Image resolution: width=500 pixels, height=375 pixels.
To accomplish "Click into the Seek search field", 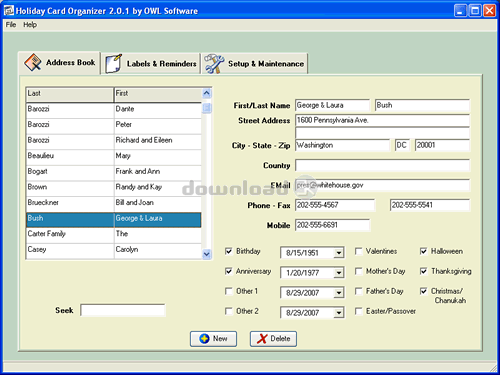I will 123,310.
